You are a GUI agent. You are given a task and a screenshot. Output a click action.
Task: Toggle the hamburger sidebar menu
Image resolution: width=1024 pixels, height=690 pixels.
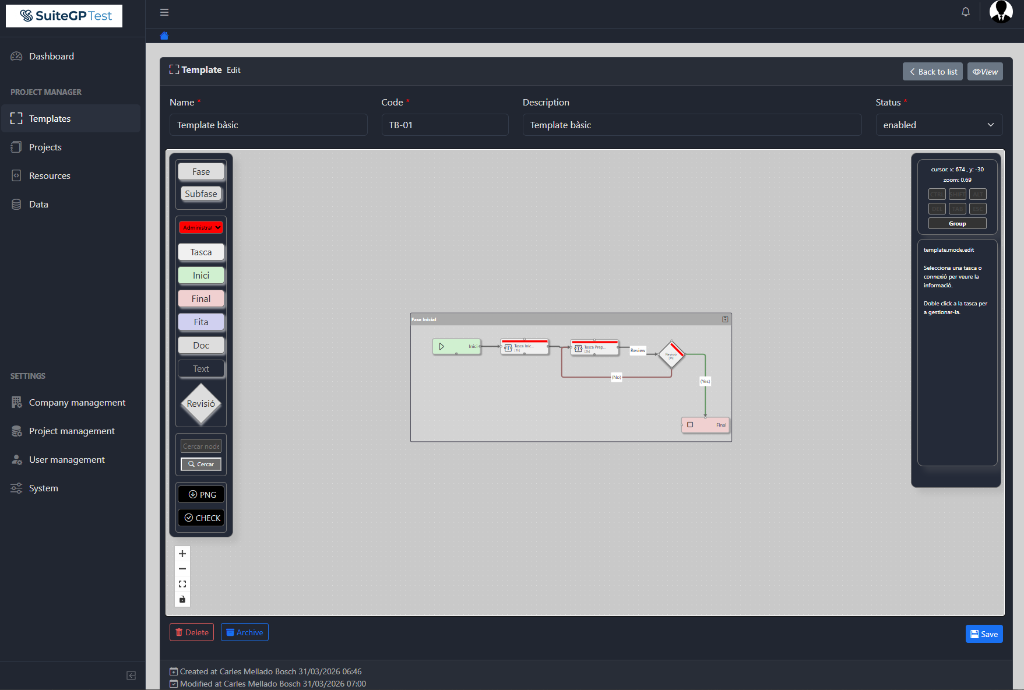[164, 12]
